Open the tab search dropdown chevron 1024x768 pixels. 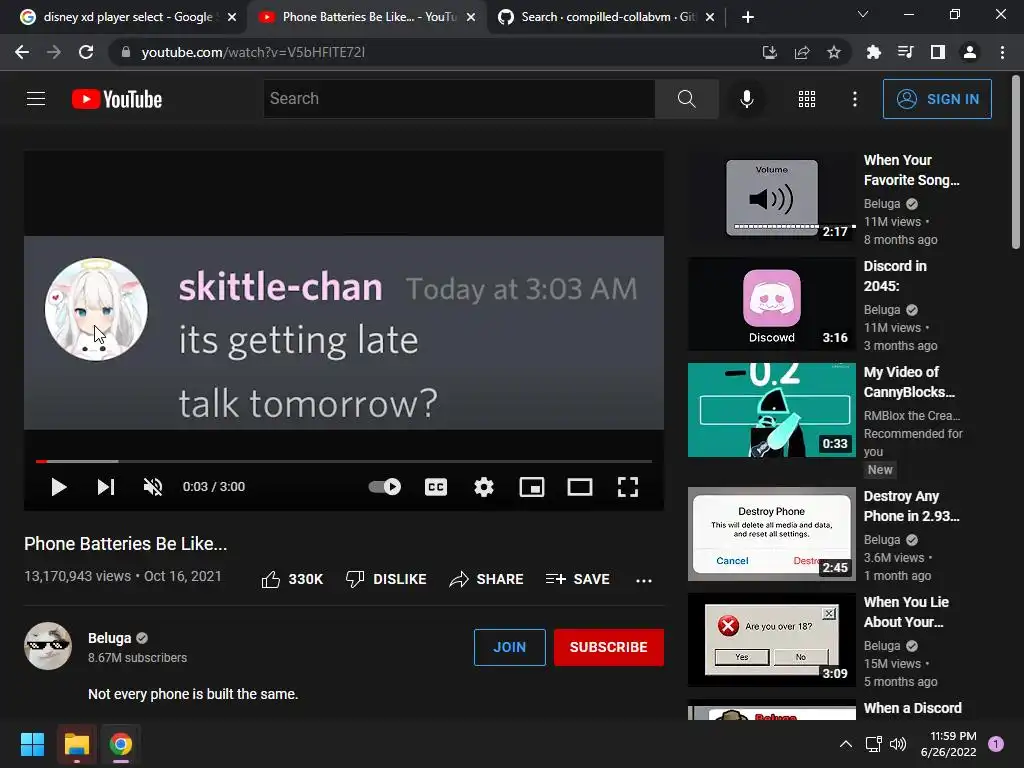coord(863,14)
